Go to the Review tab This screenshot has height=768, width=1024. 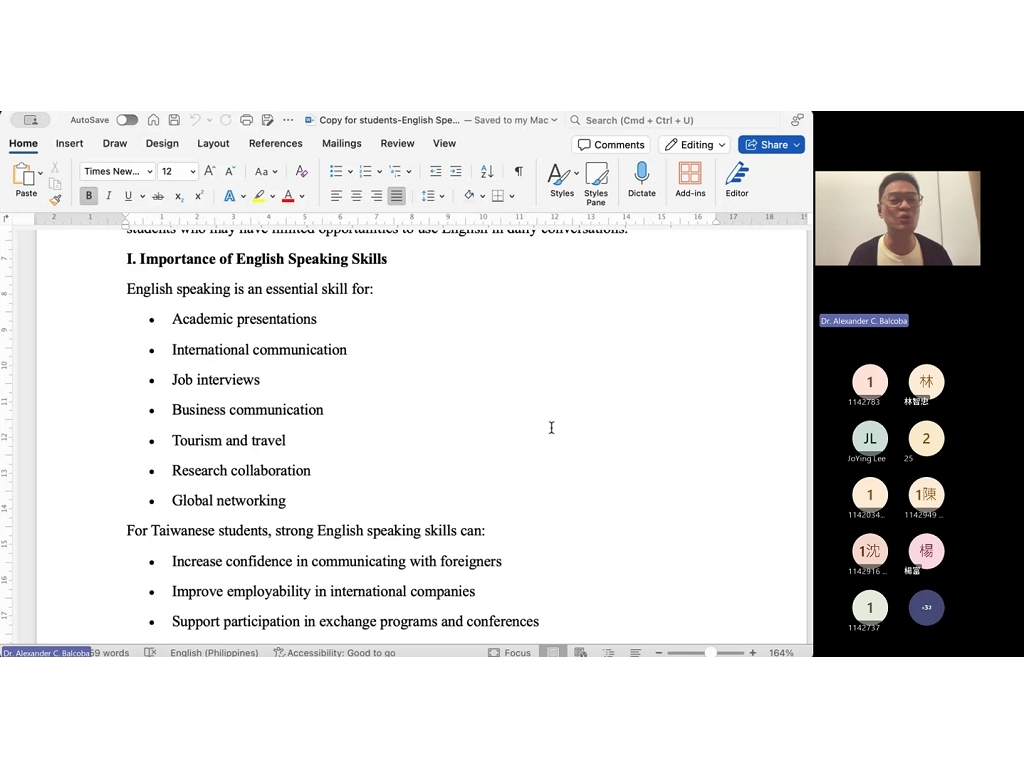[397, 144]
